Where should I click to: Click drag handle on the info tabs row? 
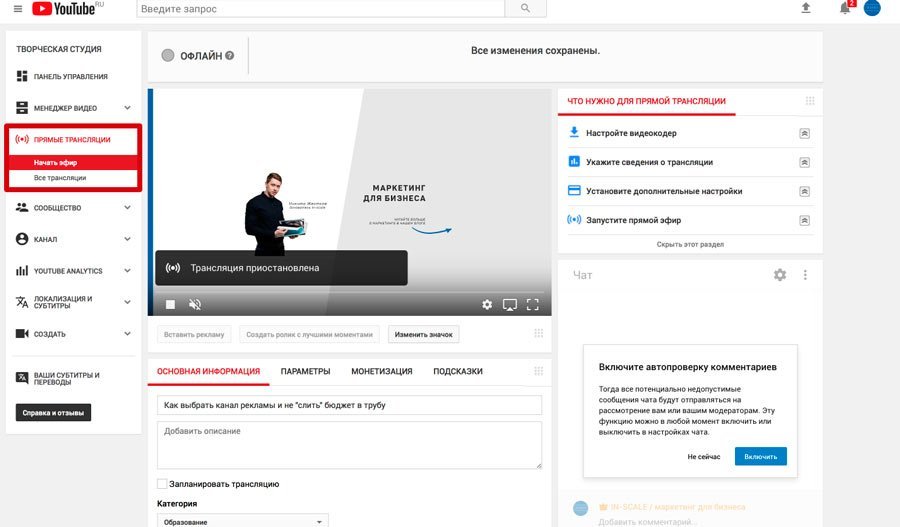point(538,371)
